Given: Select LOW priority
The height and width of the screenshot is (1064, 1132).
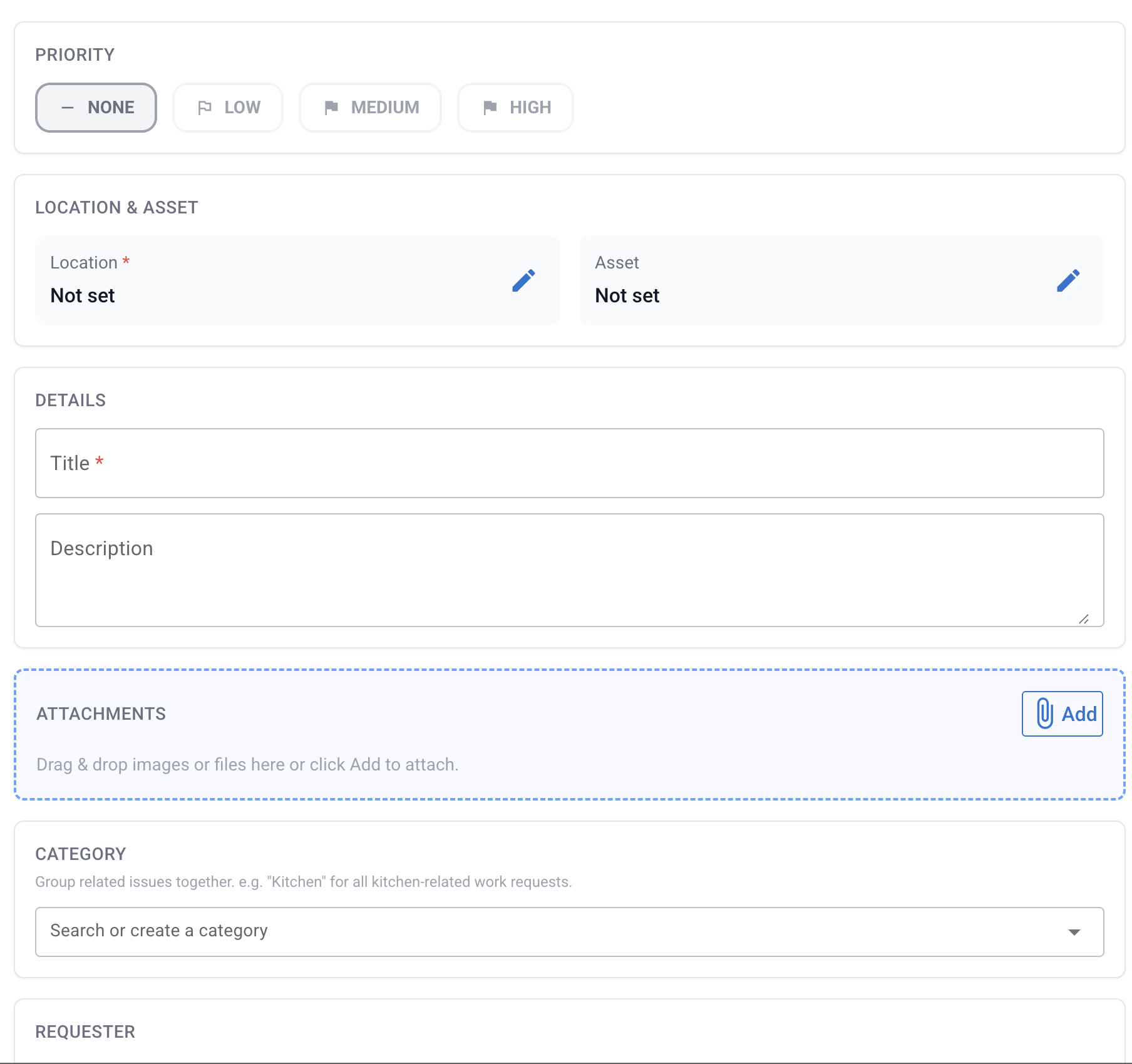Looking at the screenshot, I should [227, 107].
